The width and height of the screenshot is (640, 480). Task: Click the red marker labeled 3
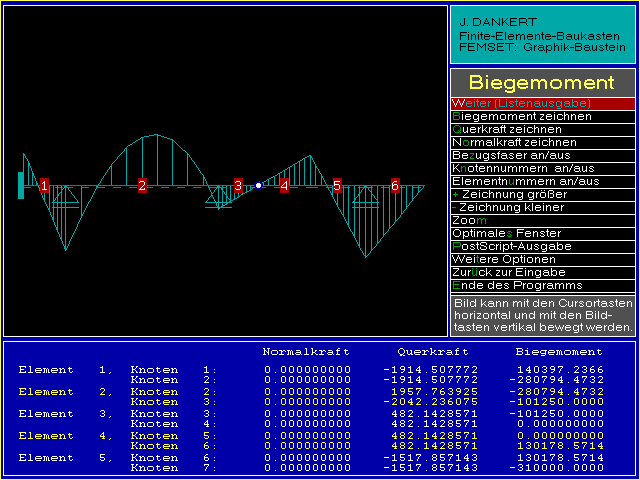[238, 185]
